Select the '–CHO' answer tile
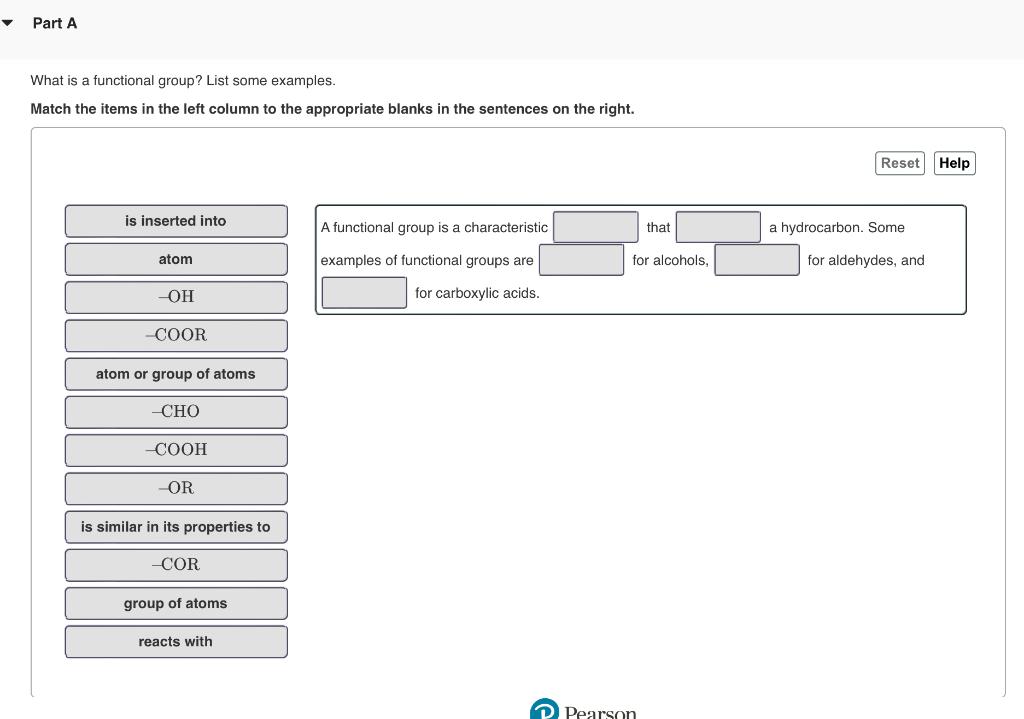This screenshot has height=719, width=1024. click(176, 411)
